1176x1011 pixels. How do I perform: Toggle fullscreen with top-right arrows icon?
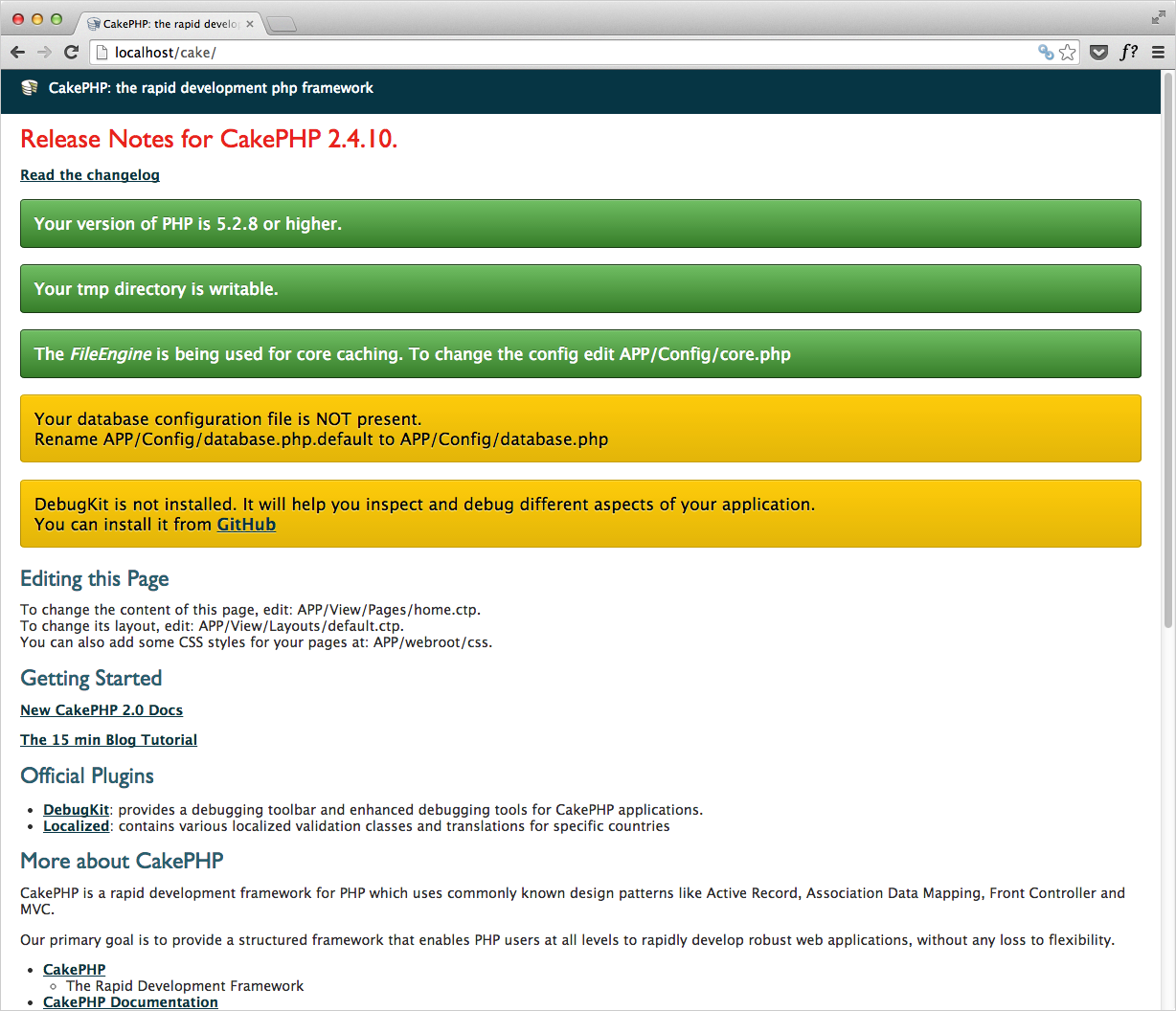(1158, 17)
